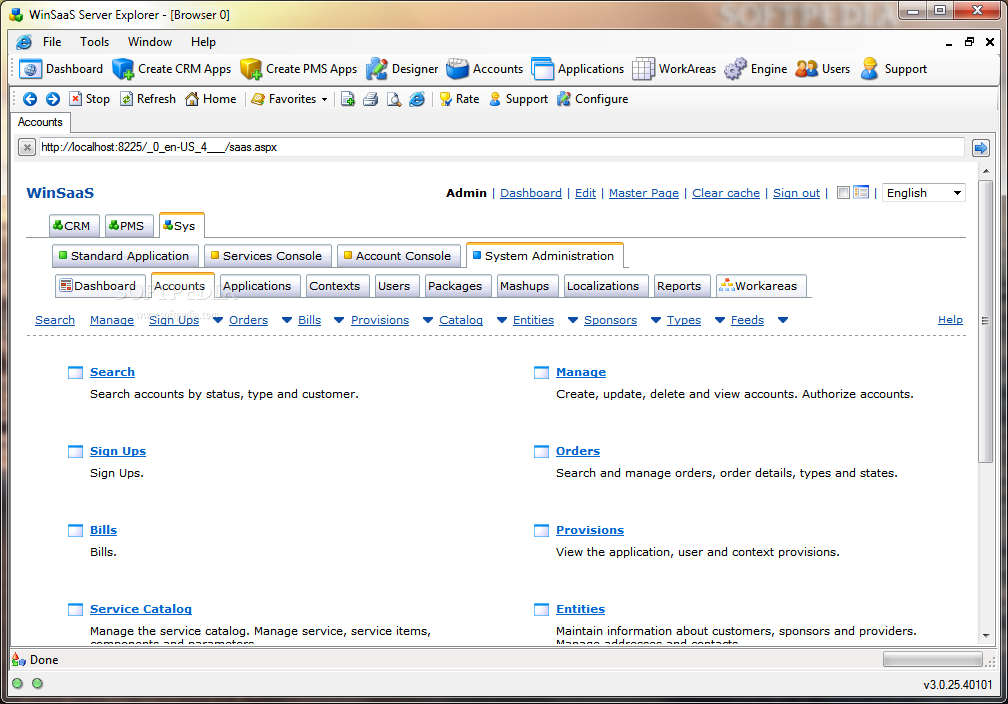This screenshot has width=1008, height=704.
Task: Open the Window menu
Action: (150, 42)
